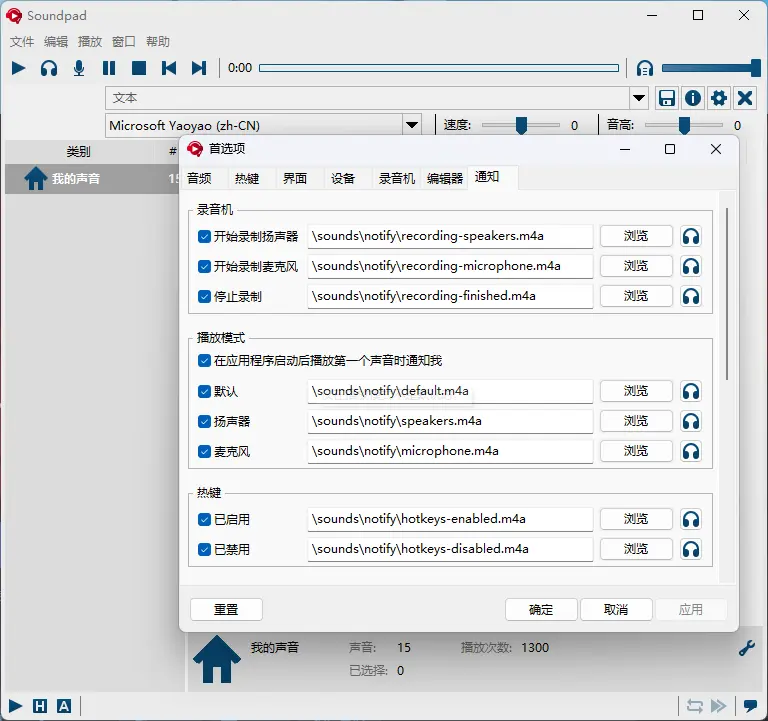Jump to previous sound icon
This screenshot has height=721, width=768.
click(x=169, y=68)
